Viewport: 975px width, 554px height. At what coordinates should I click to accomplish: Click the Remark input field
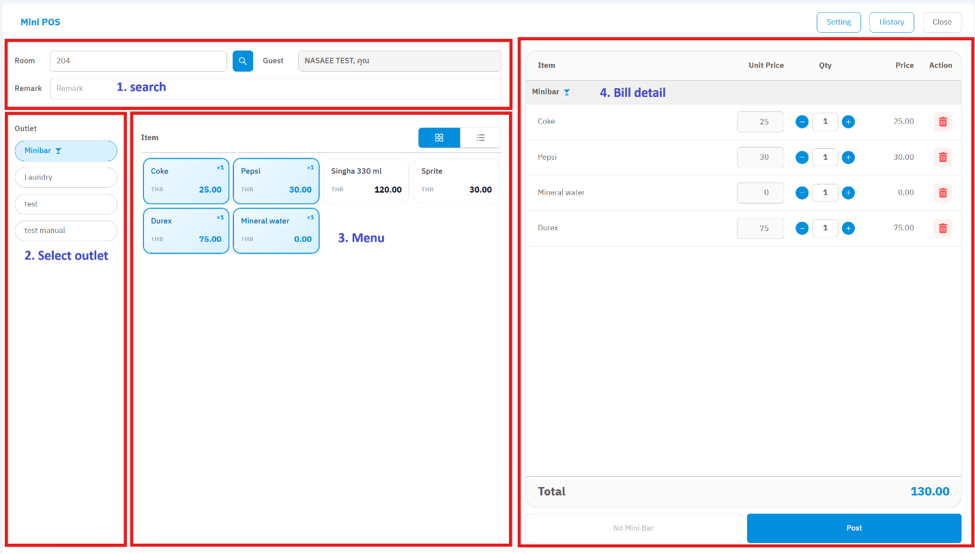pyautogui.click(x=275, y=88)
